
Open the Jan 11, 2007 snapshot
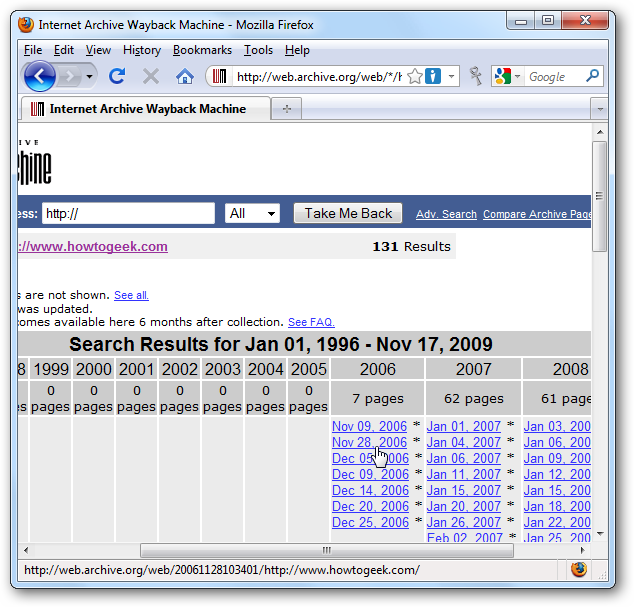pos(464,474)
